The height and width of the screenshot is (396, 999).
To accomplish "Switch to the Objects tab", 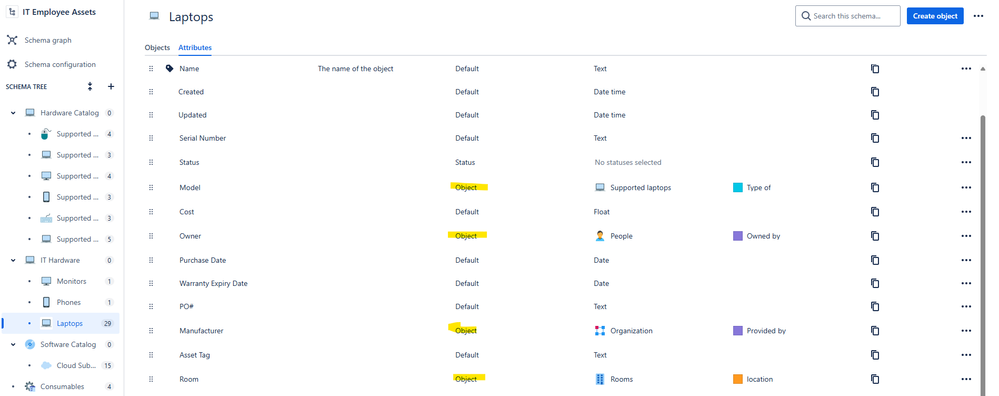I will click(x=157, y=48).
